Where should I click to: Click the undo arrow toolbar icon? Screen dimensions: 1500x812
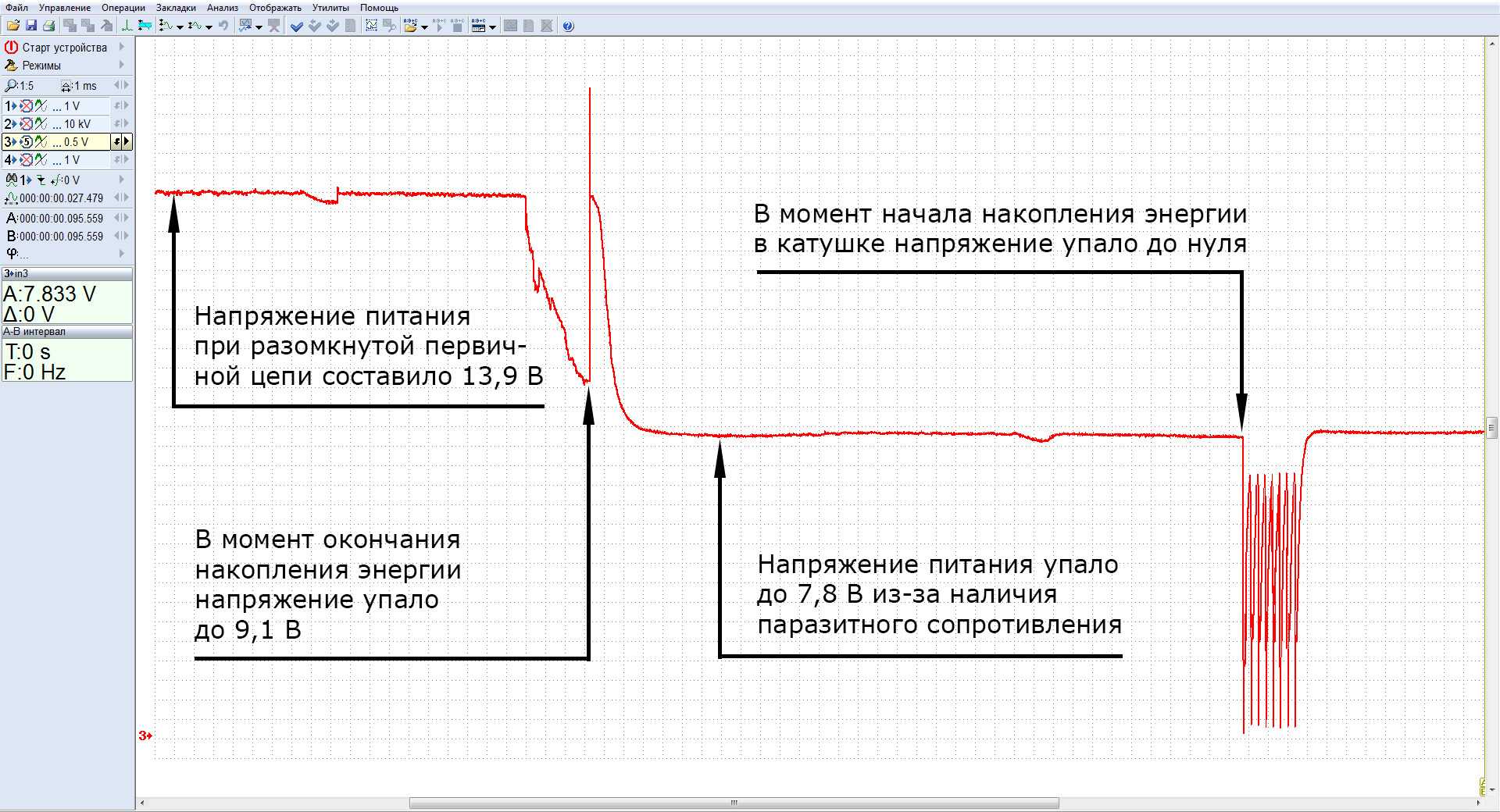[x=223, y=26]
